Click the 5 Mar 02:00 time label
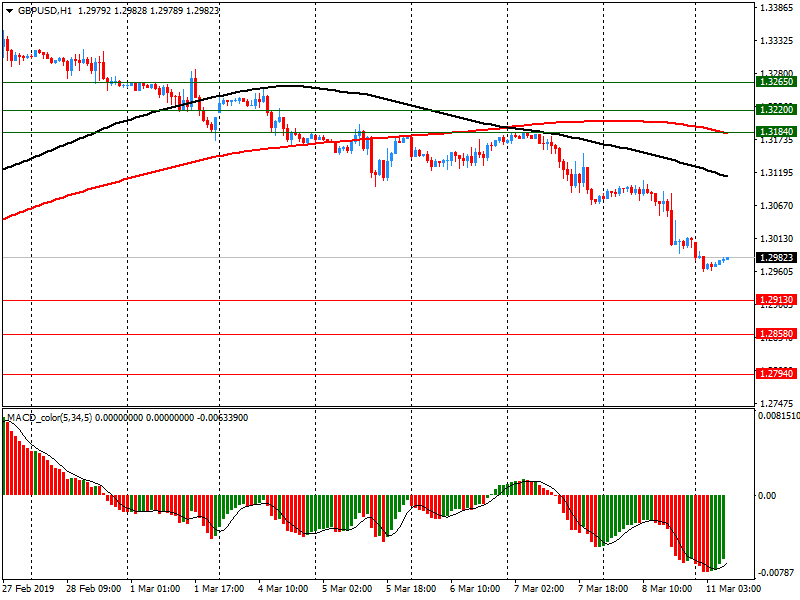The height and width of the screenshot is (600, 800). (347, 589)
